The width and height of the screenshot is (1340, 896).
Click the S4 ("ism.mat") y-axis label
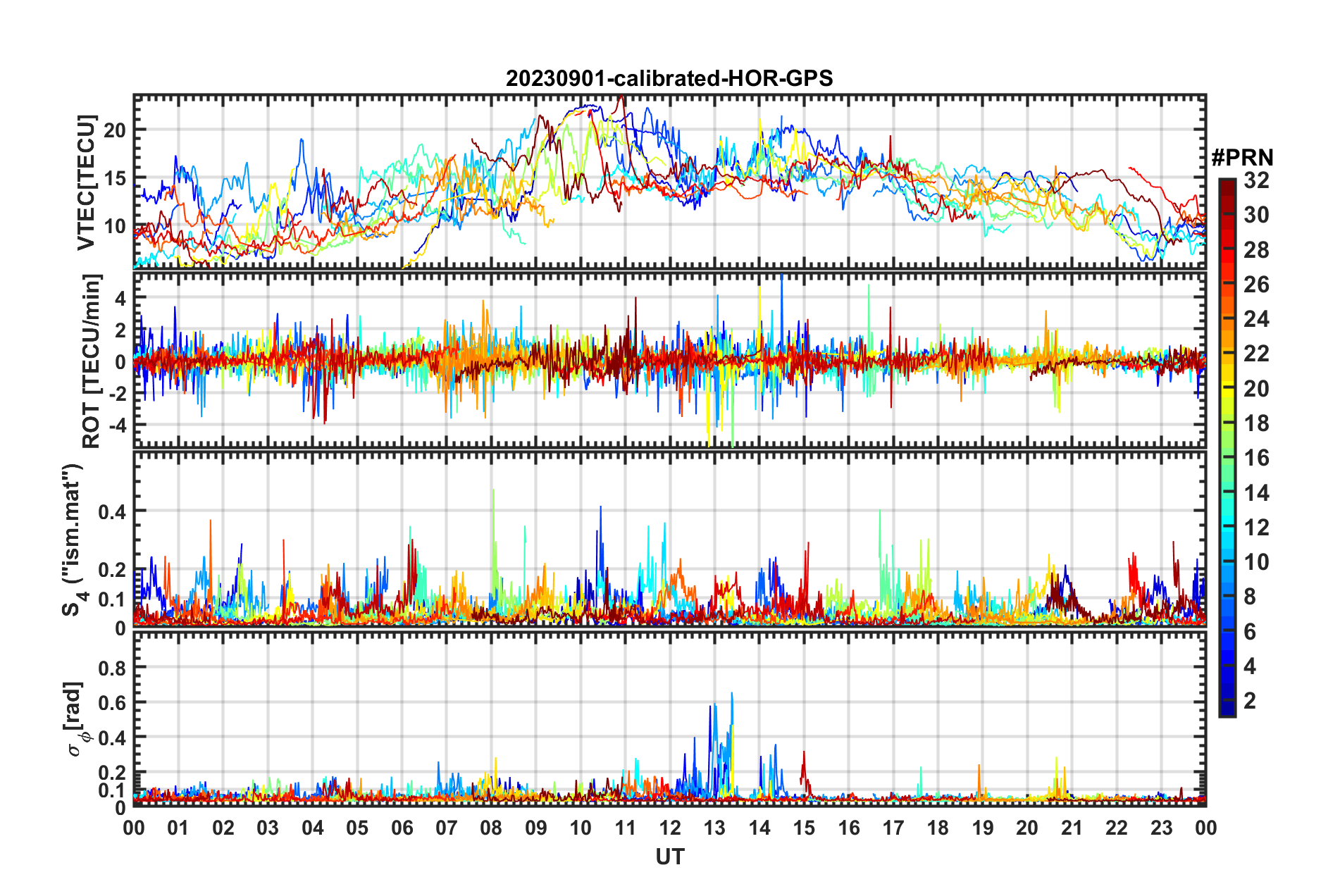click(x=74, y=540)
